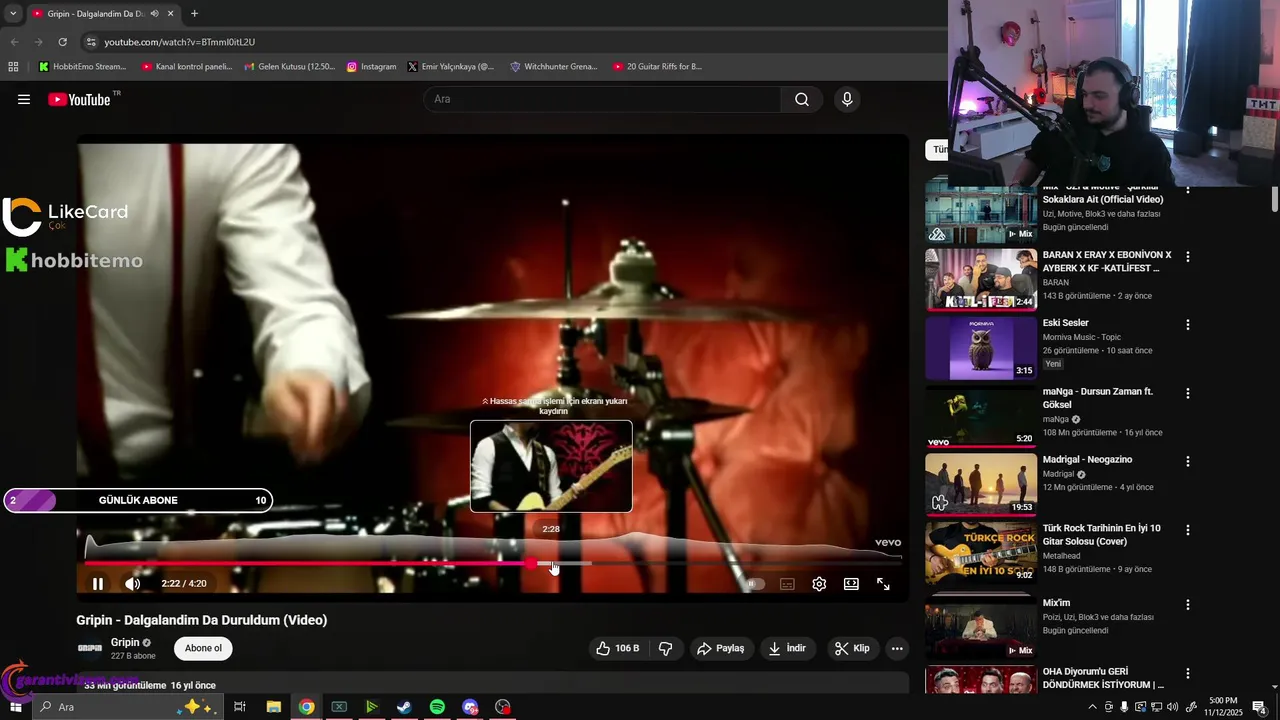The image size is (1280, 720).
Task: Open 'Kanal kontrol paneli' bookmark
Action: [187, 67]
